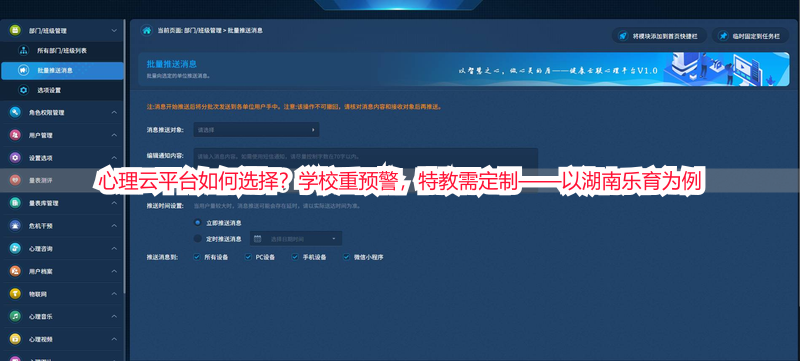Viewport: 800px width, 361px height.
Task: Expand the 用户档案 chevron
Action: click(114, 271)
